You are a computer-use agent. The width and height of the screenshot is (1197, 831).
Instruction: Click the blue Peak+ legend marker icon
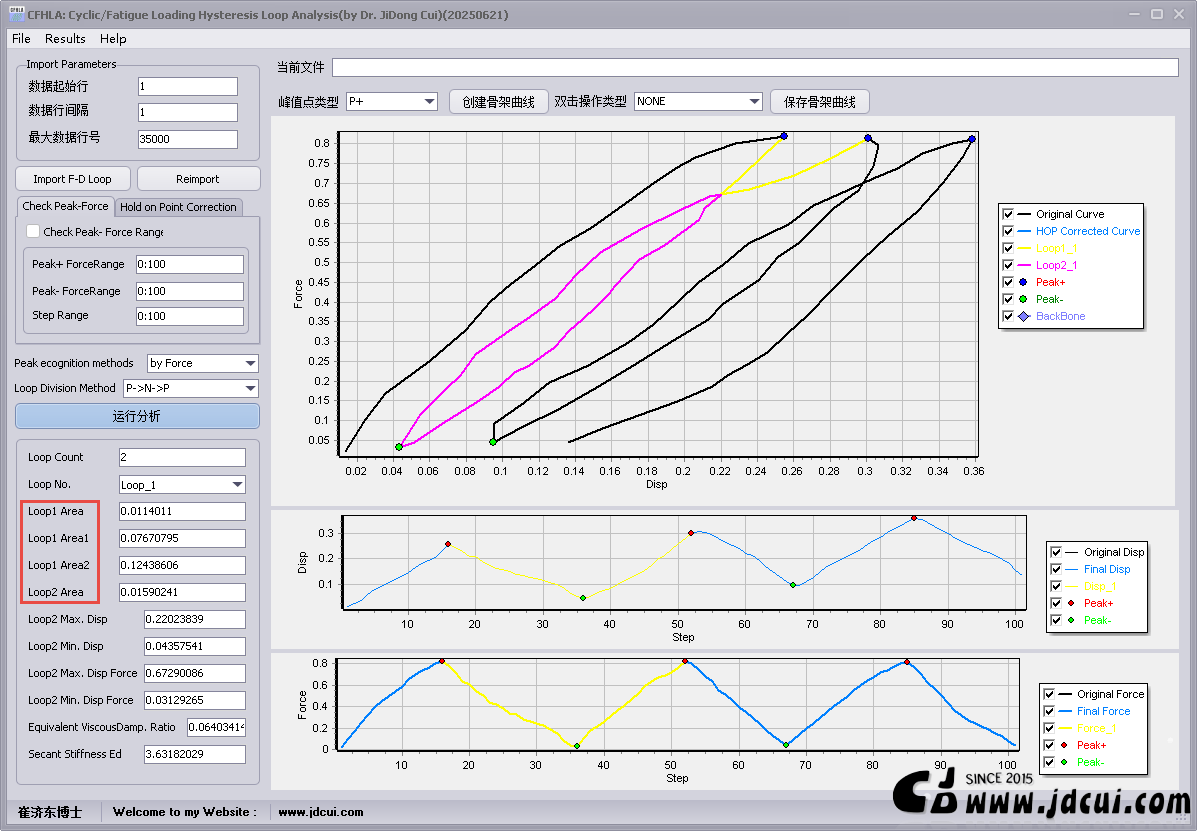coord(1023,282)
